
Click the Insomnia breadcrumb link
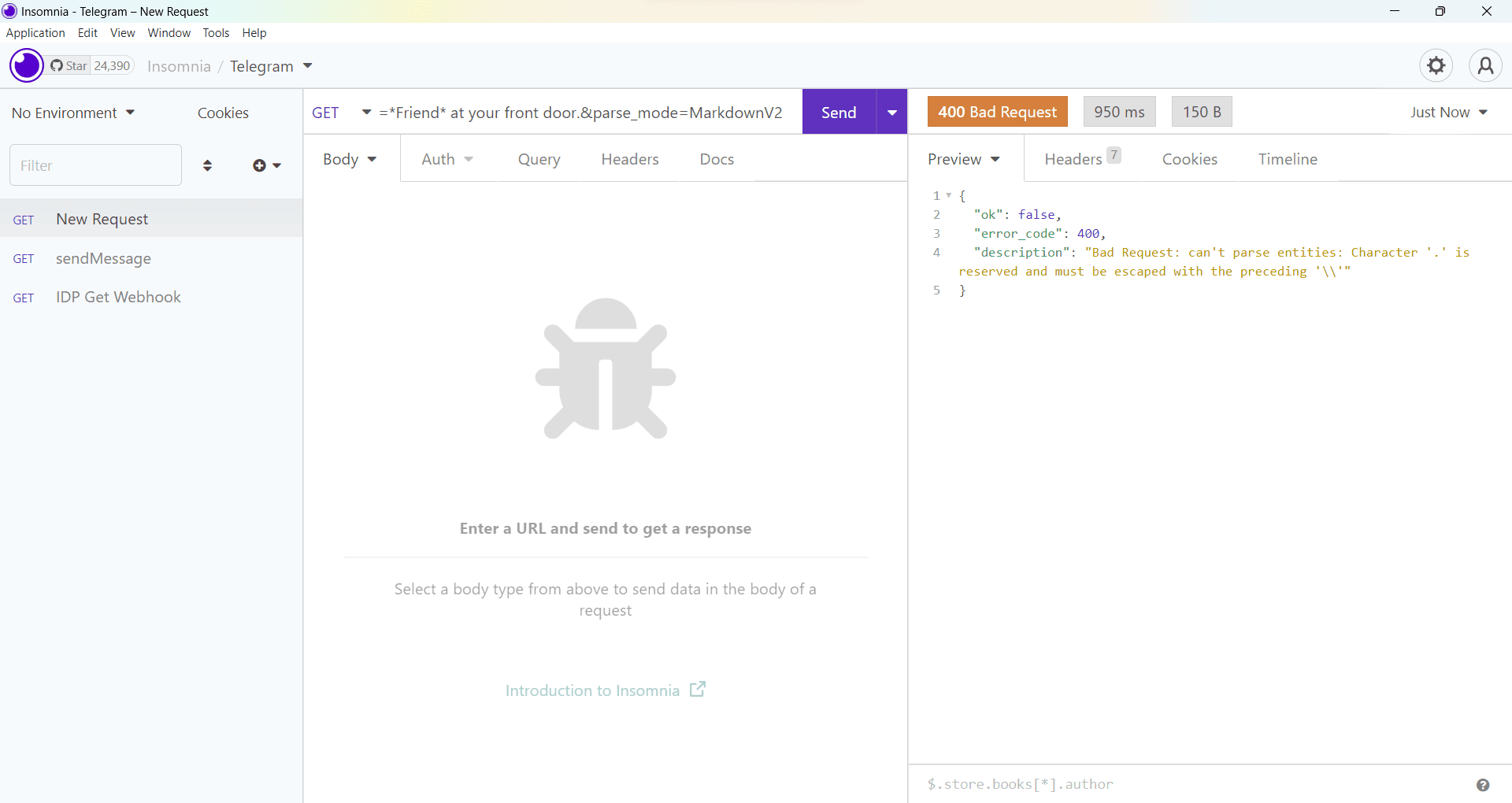pos(179,66)
